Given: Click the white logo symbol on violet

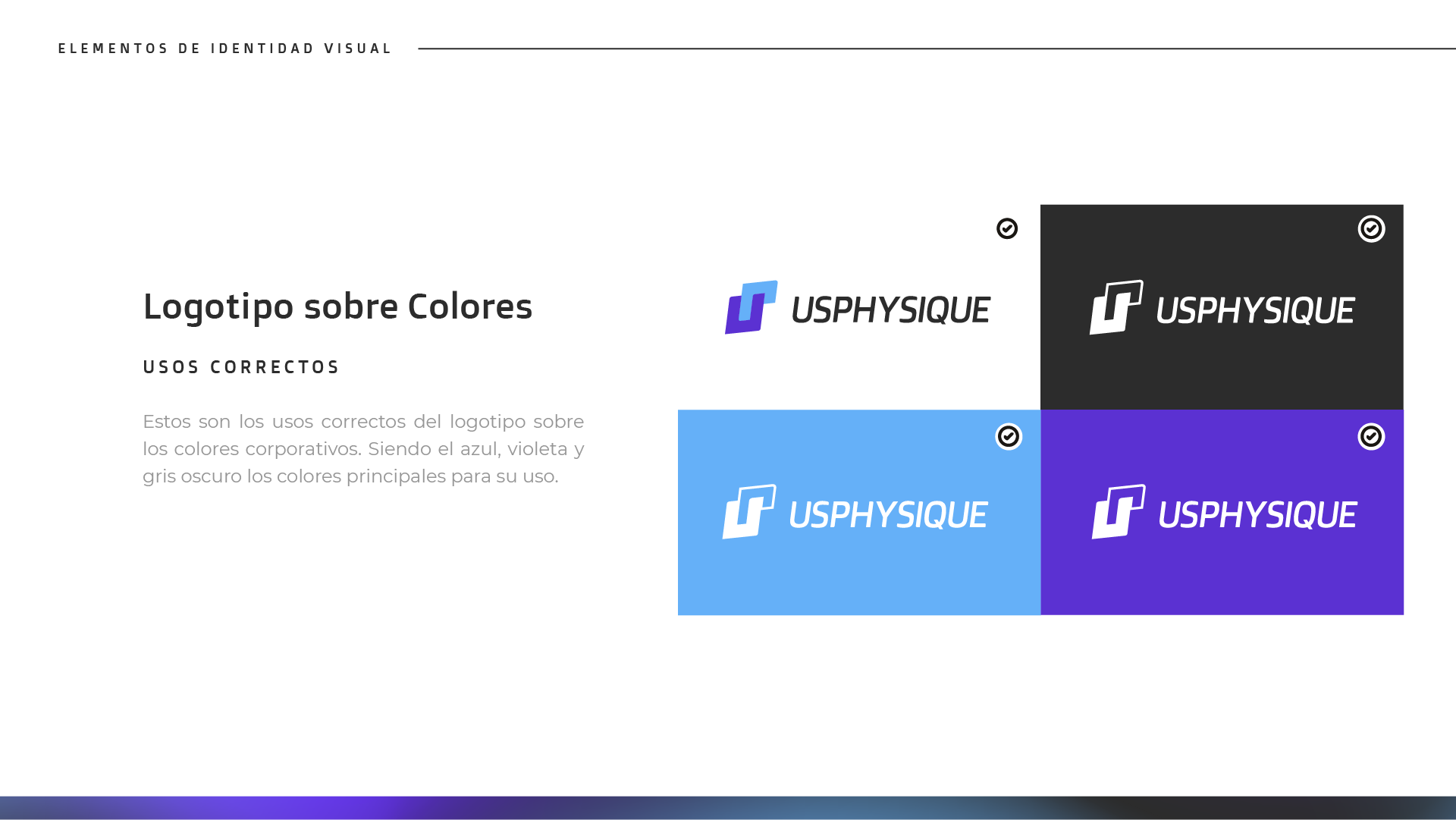Looking at the screenshot, I should 1119,512.
